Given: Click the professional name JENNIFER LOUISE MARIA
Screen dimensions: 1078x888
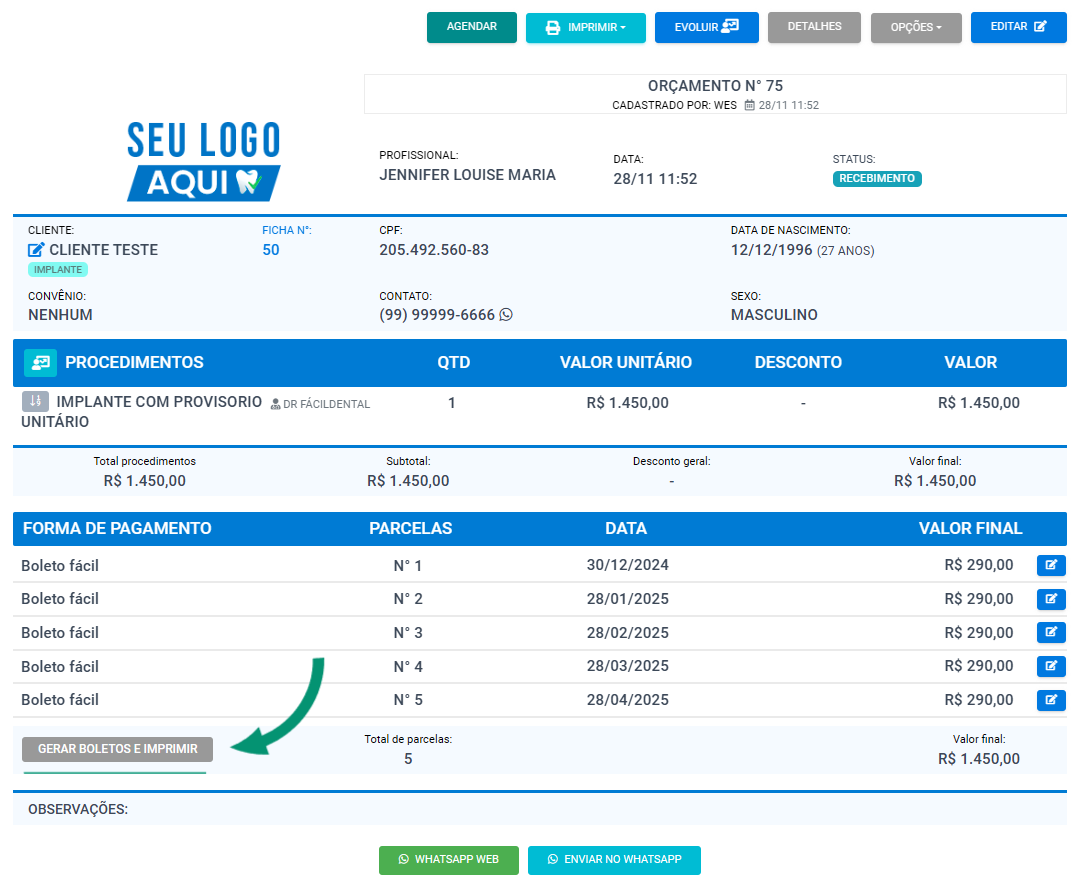Looking at the screenshot, I should 467,175.
